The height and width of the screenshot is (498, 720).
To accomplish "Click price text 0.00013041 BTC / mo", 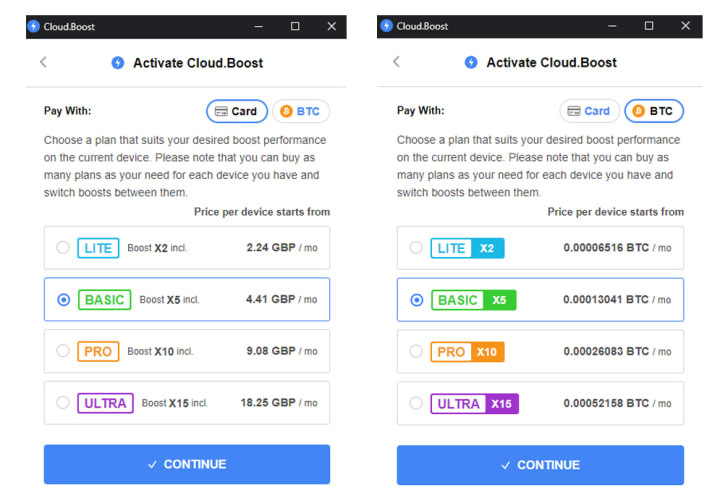I will (x=617, y=300).
